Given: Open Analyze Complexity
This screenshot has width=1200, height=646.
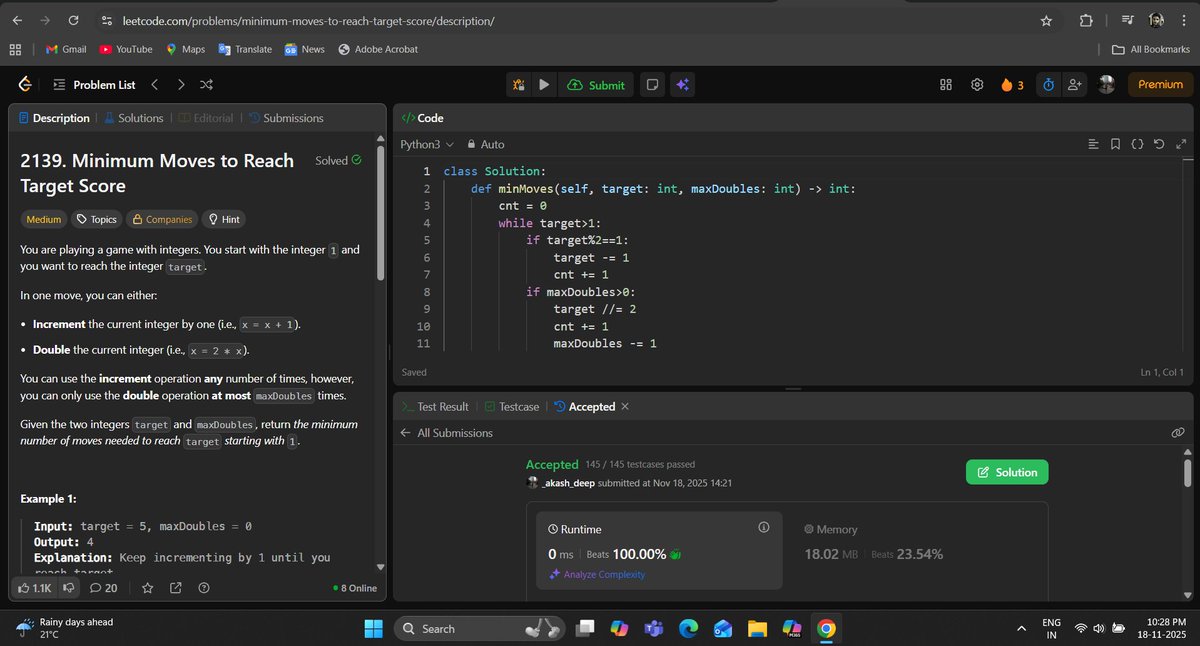Looking at the screenshot, I should [597, 575].
